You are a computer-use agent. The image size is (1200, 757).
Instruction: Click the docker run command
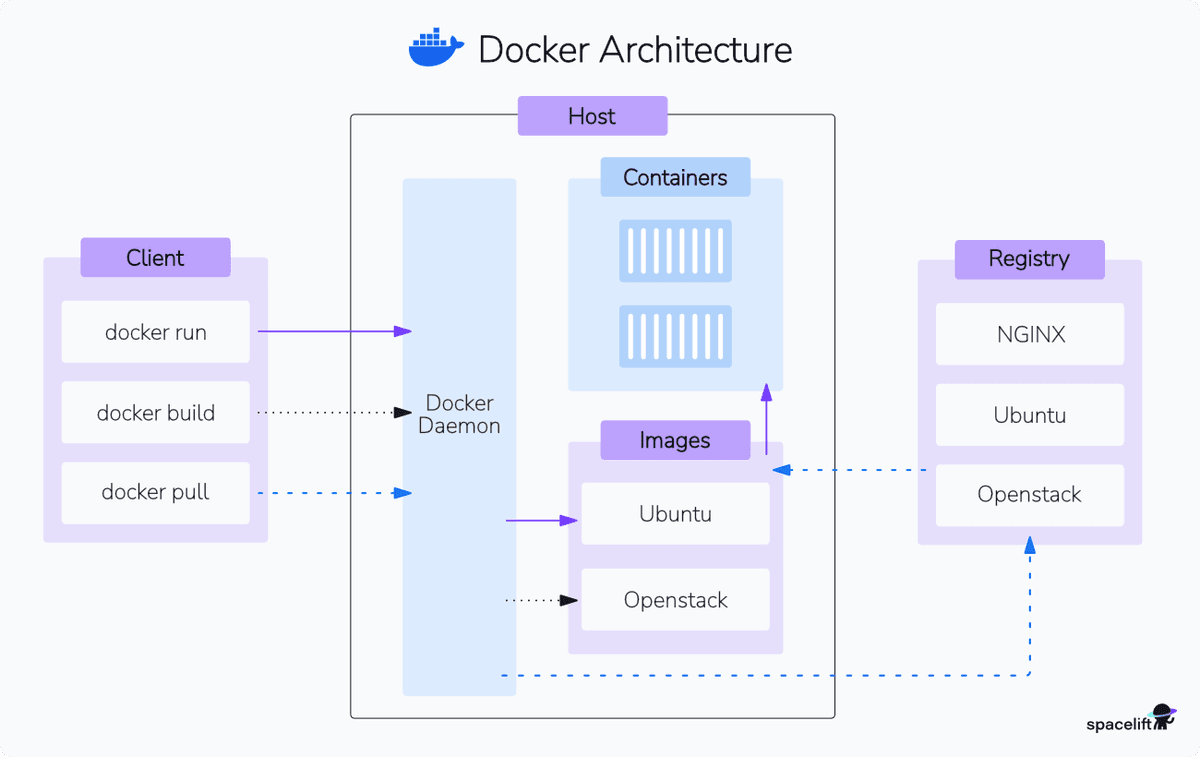coord(155,332)
